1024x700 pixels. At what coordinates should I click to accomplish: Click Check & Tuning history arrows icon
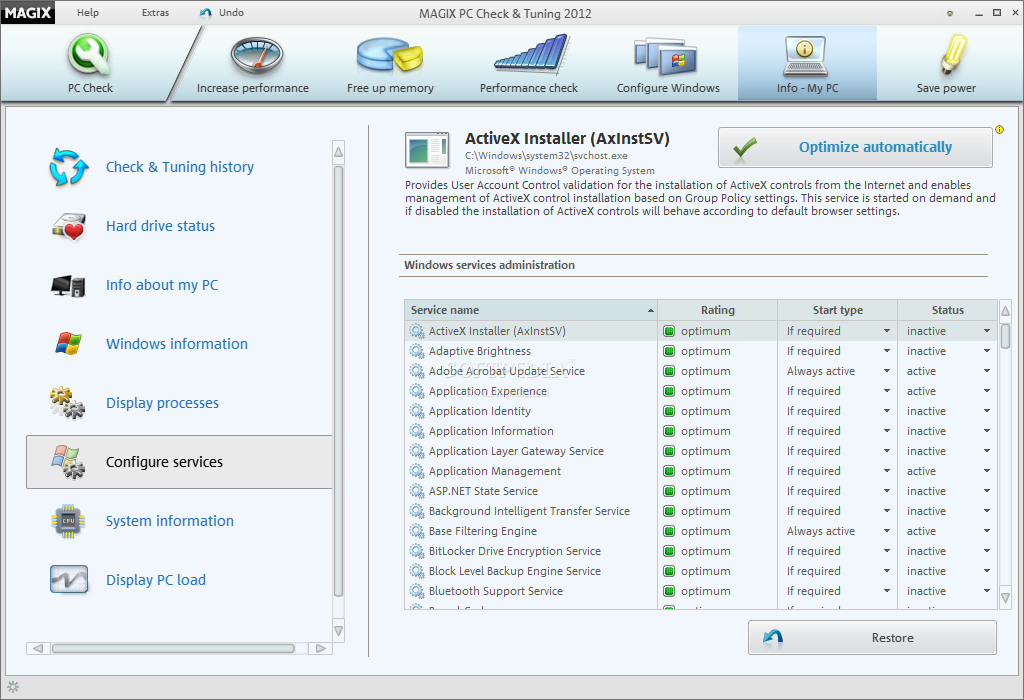tap(69, 167)
